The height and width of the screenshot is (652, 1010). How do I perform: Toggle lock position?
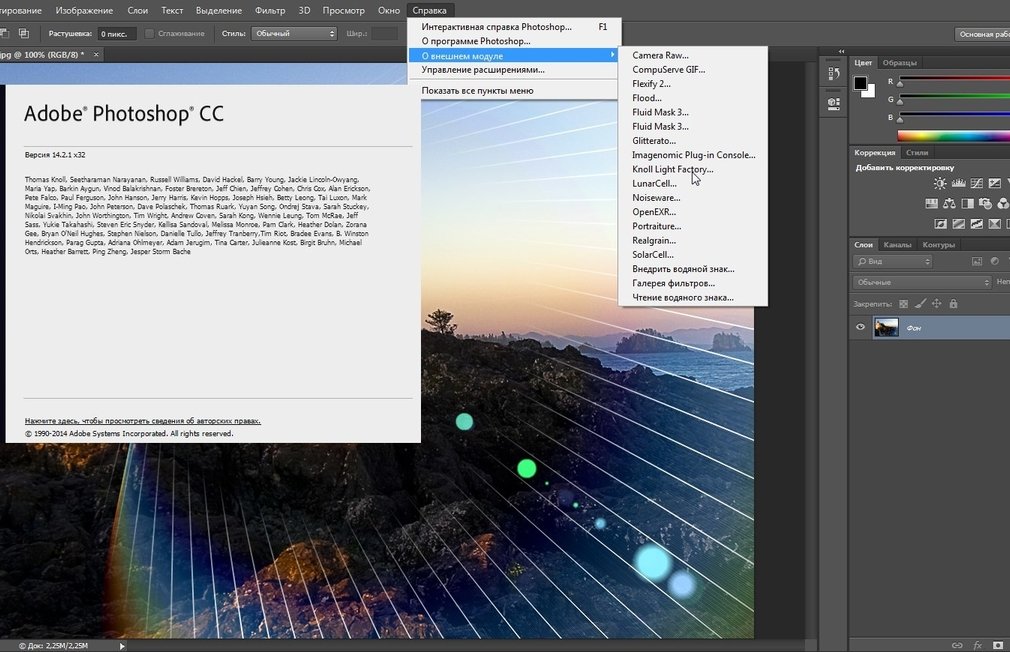(937, 303)
